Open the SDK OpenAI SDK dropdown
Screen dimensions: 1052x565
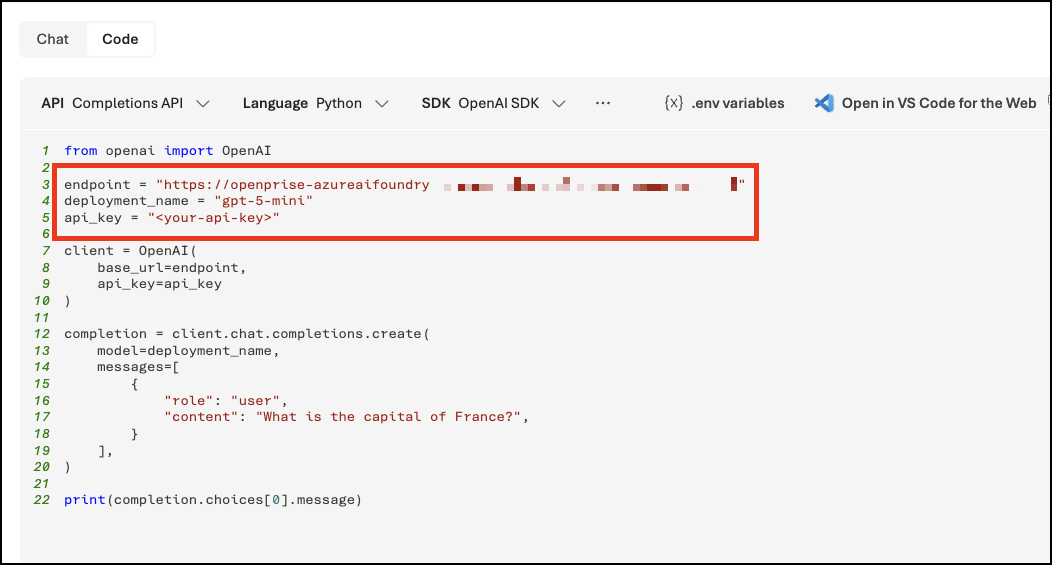493,103
